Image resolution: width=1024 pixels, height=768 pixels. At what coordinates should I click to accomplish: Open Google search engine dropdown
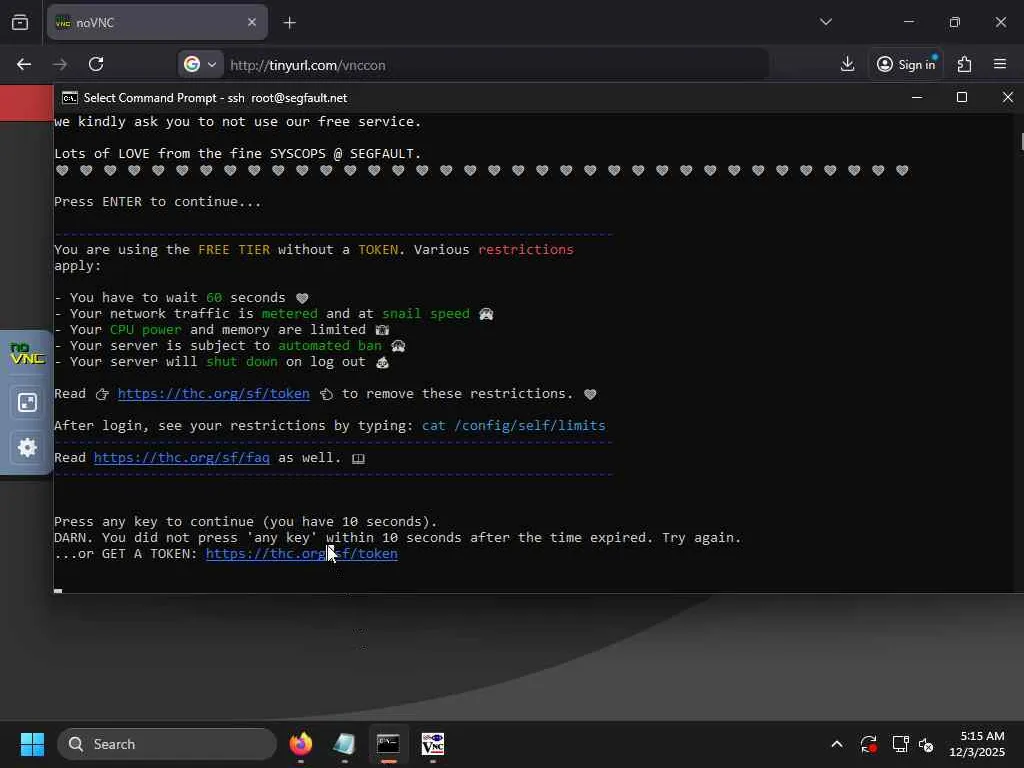coord(200,64)
